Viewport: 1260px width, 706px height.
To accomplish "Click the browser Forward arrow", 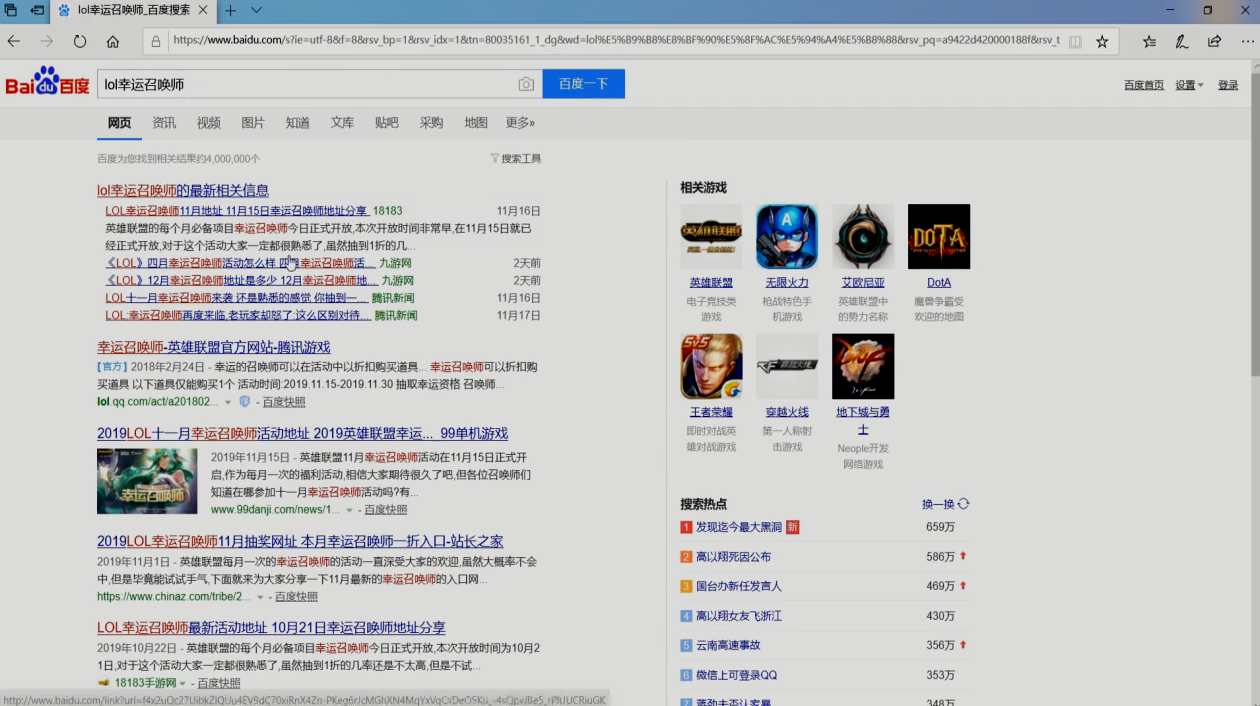I will tap(46, 41).
